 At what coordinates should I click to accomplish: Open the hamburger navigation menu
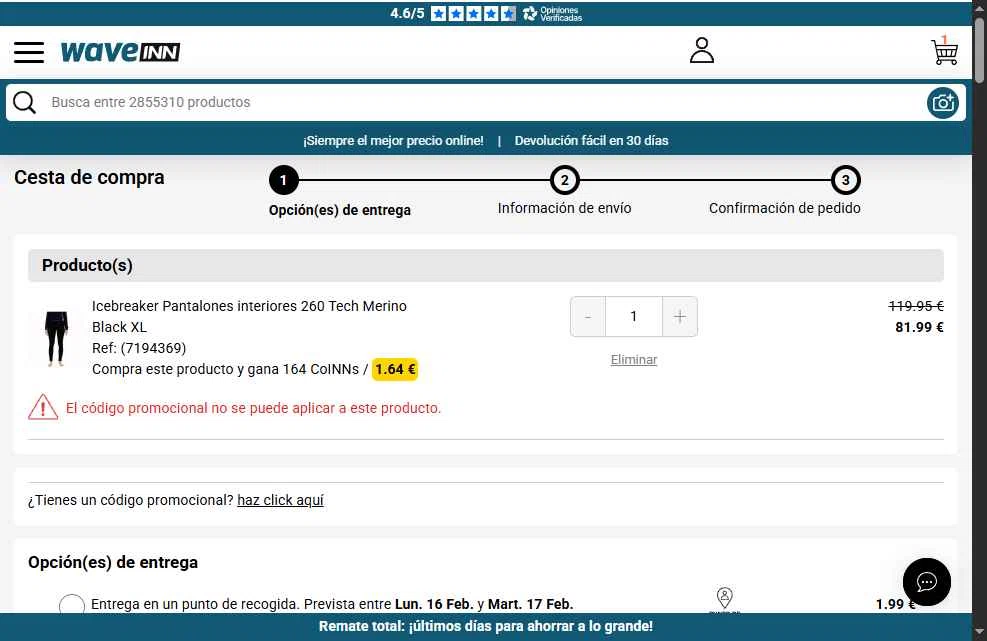point(29,52)
